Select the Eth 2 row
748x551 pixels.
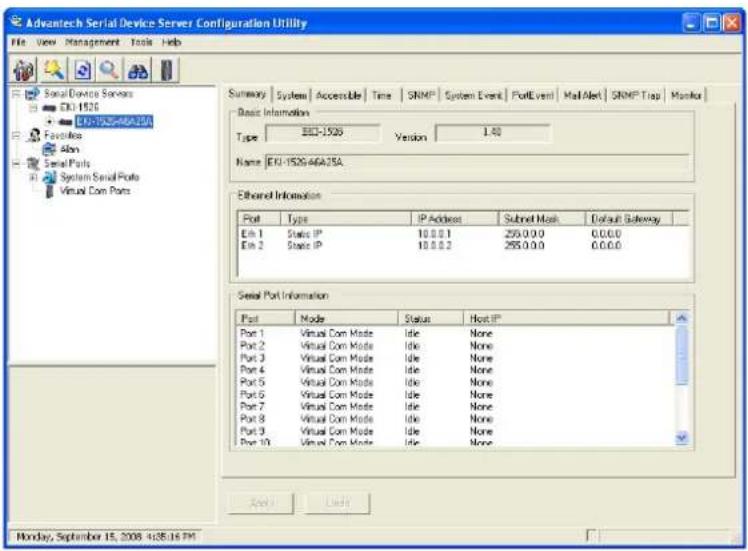[464, 246]
